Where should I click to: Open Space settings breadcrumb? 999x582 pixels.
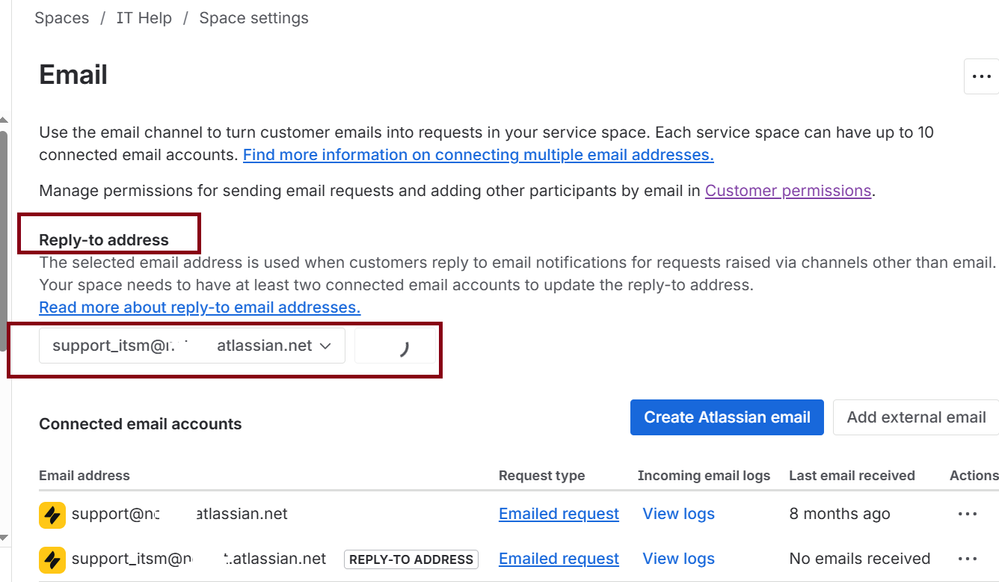coord(254,18)
